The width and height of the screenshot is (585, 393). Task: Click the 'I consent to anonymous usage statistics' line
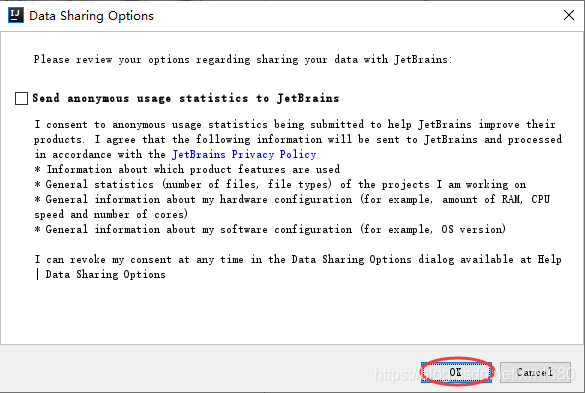pos(295,125)
